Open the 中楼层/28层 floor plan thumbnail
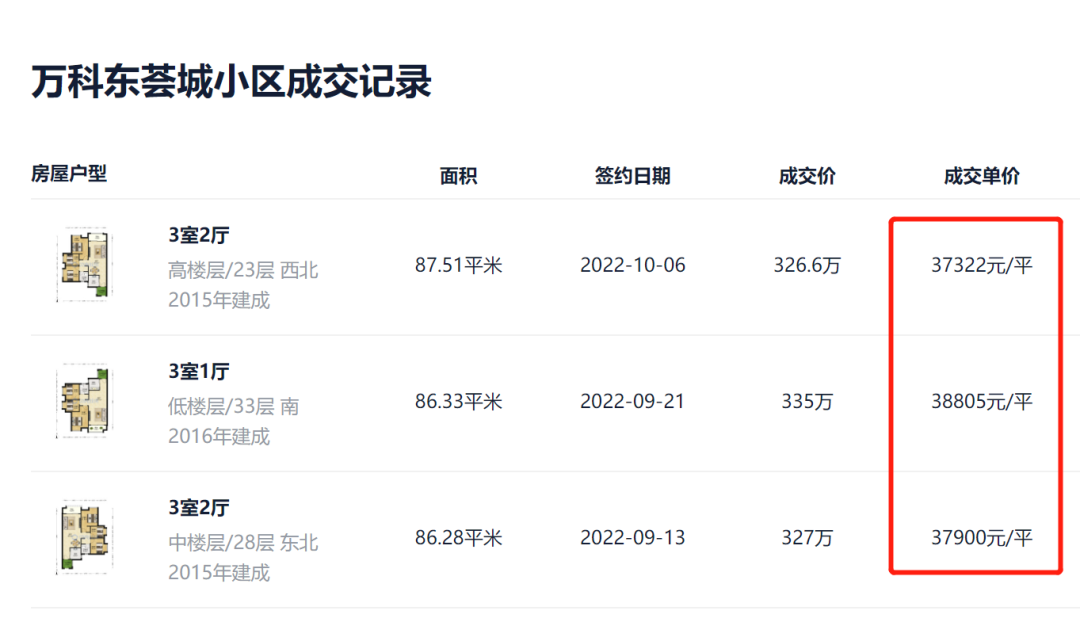 click(x=84, y=537)
